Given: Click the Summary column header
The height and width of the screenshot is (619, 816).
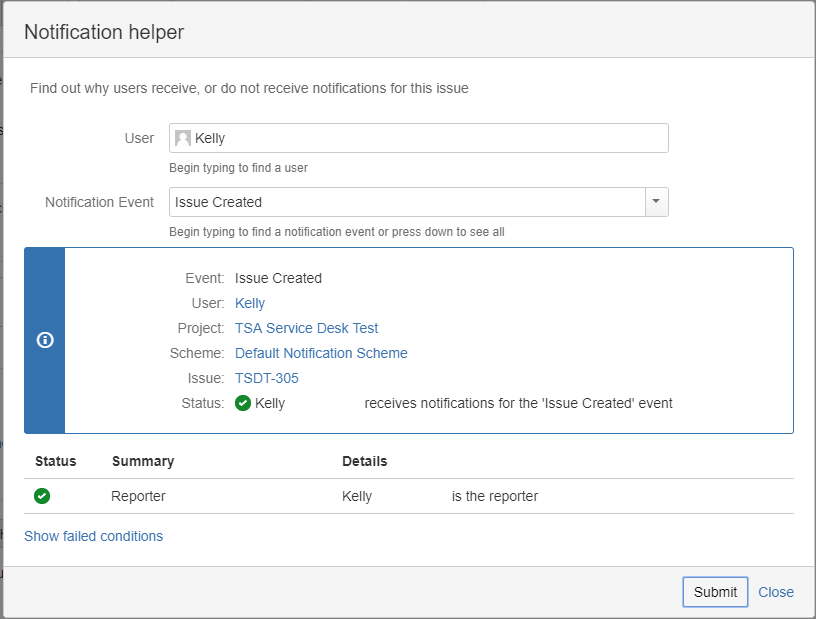Looking at the screenshot, I should pyautogui.click(x=143, y=461).
